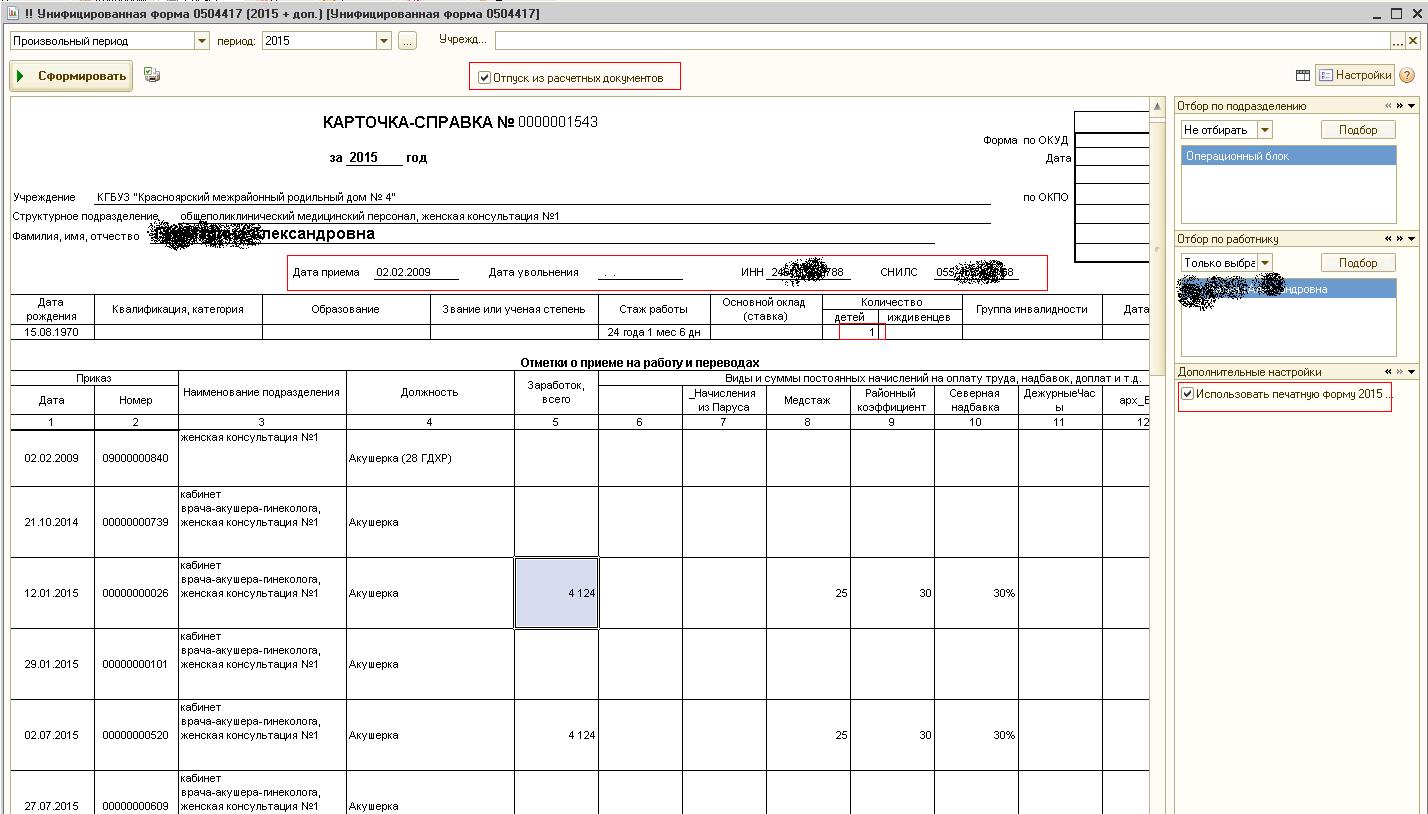The image size is (1428, 814).
Task: Open the Только выбранные dropdown arrow
Action: tap(1265, 263)
